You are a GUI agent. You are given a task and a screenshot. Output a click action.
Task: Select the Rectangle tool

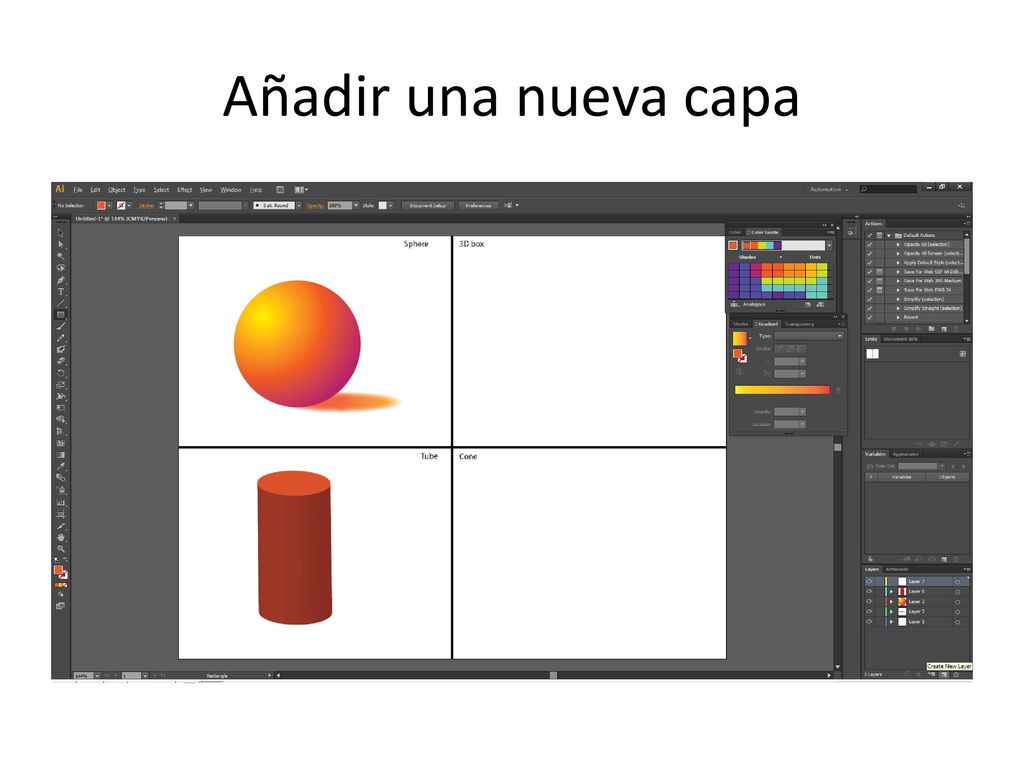point(61,315)
